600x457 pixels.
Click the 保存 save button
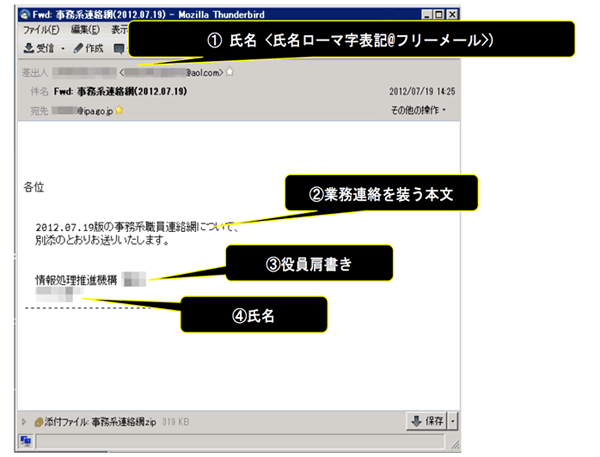[426, 421]
